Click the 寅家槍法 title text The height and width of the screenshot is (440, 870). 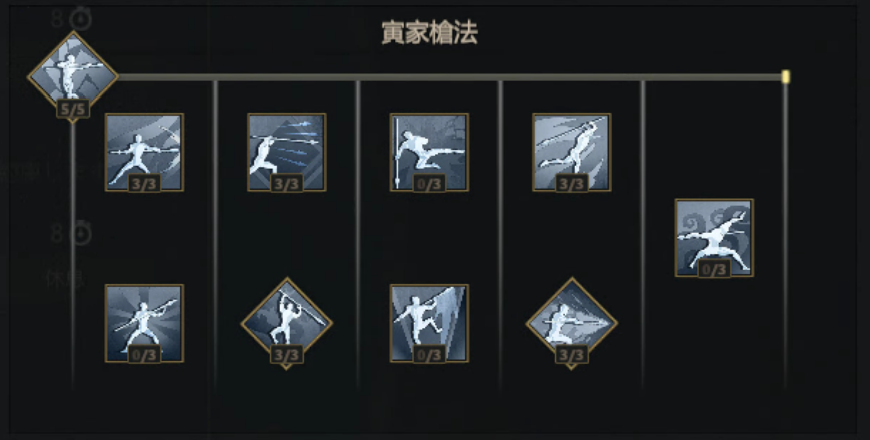429,33
